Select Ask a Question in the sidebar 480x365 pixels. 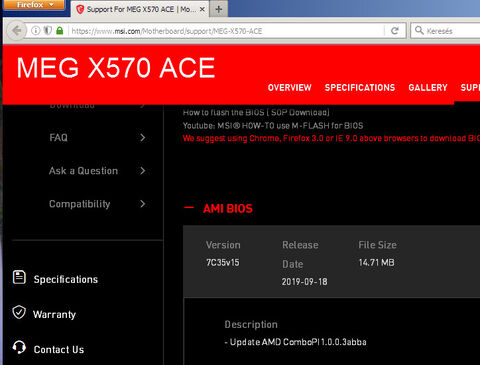coord(83,171)
